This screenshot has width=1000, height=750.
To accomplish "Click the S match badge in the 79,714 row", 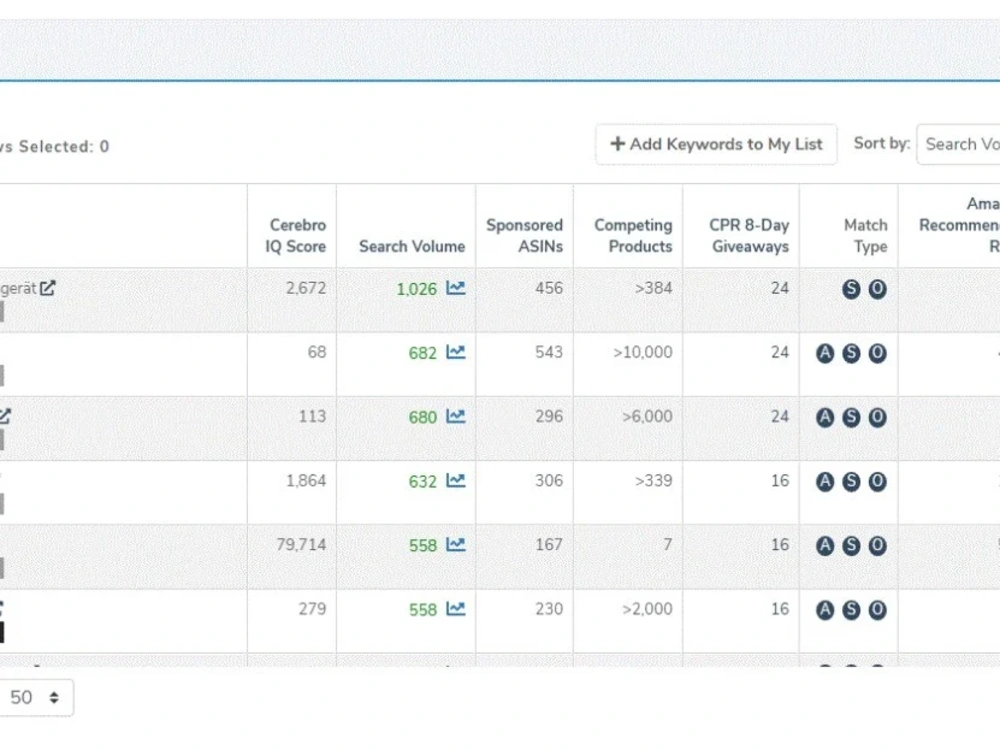I will click(x=851, y=545).
